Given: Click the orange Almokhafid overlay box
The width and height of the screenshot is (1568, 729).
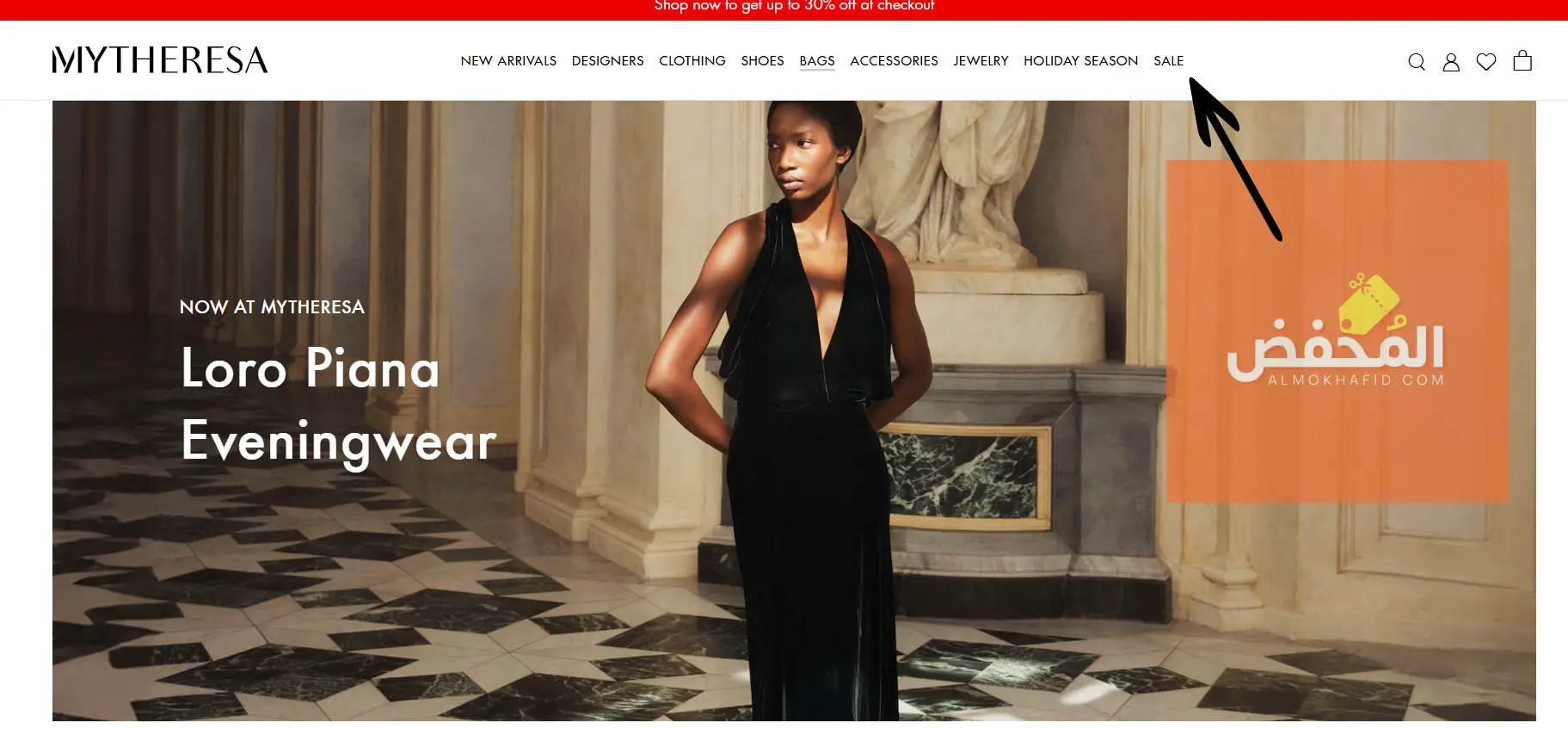Looking at the screenshot, I should [1337, 331].
